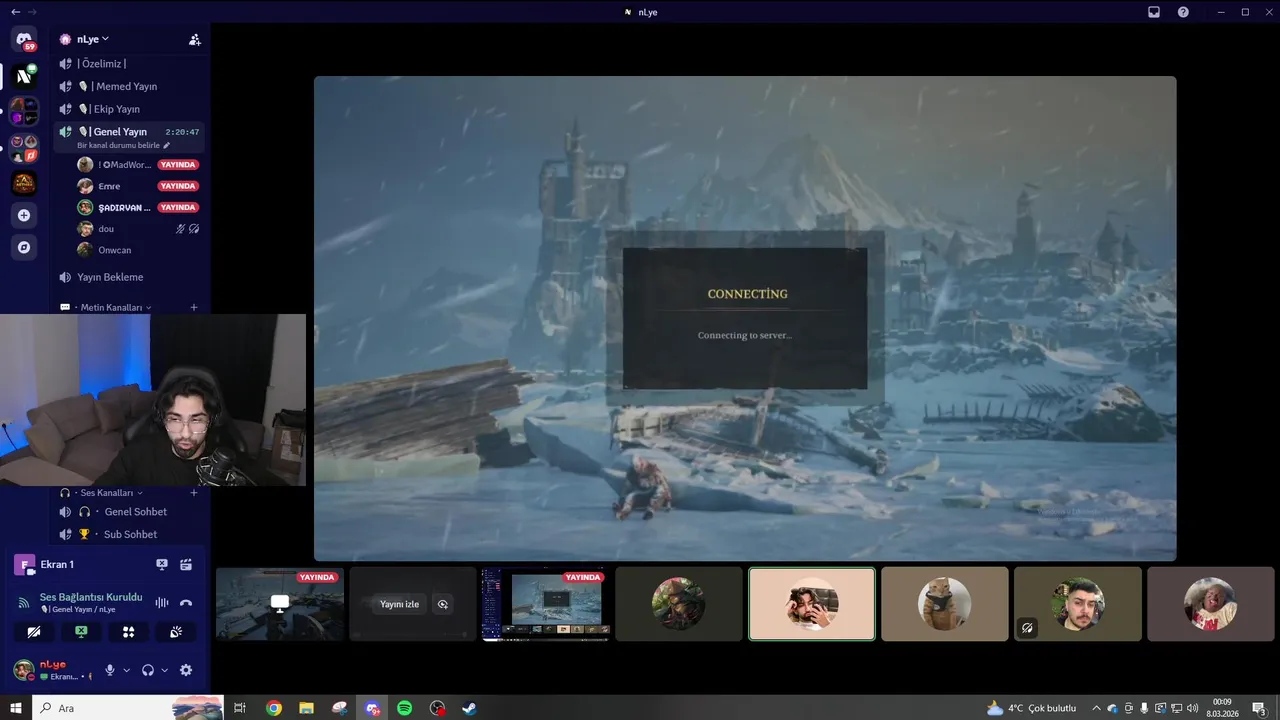Open the Aether server icon in sidebar
The height and width of the screenshot is (720, 1280).
(24, 183)
